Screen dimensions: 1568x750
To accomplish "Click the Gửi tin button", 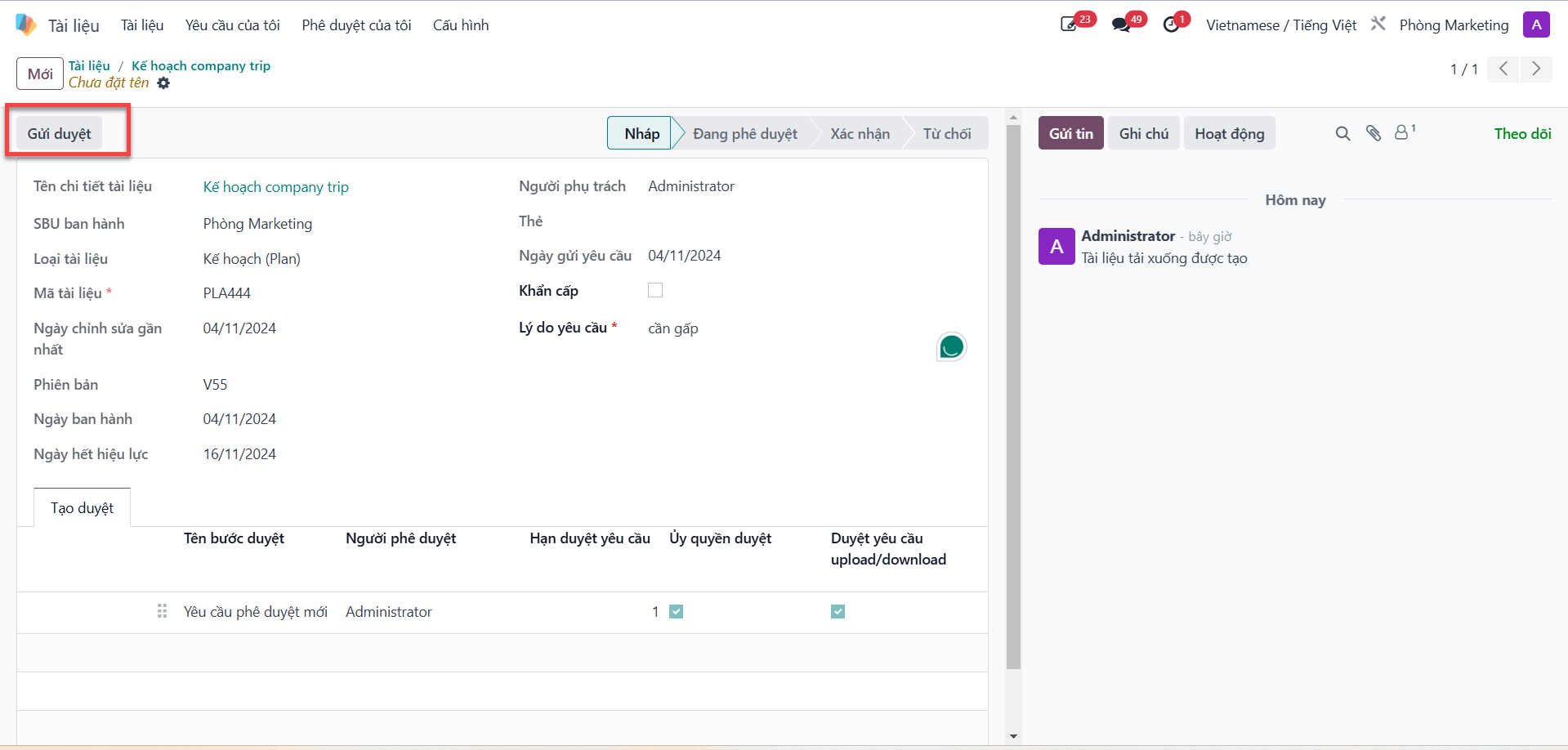I will coord(1070,133).
